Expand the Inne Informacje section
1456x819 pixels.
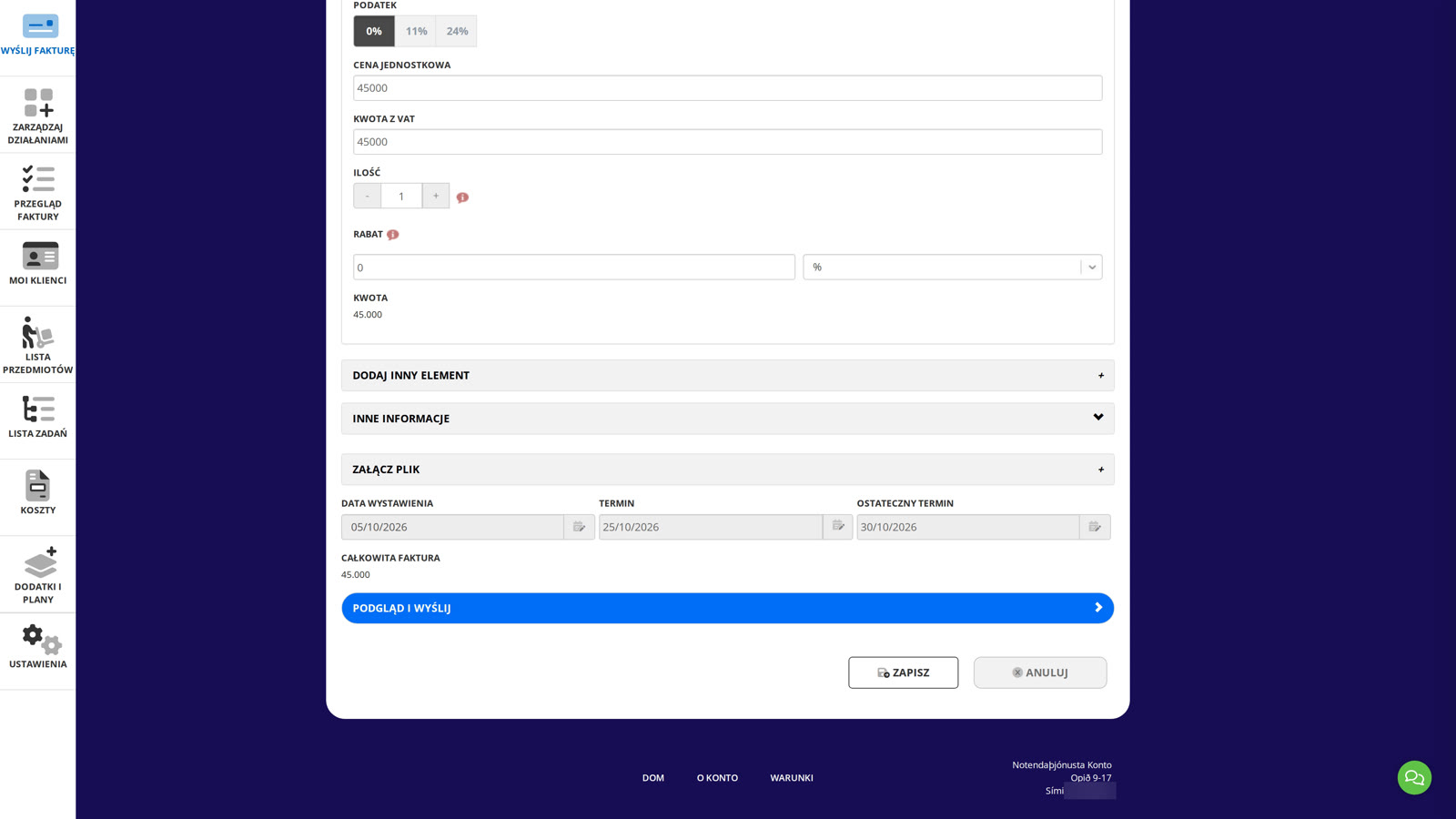point(728,419)
